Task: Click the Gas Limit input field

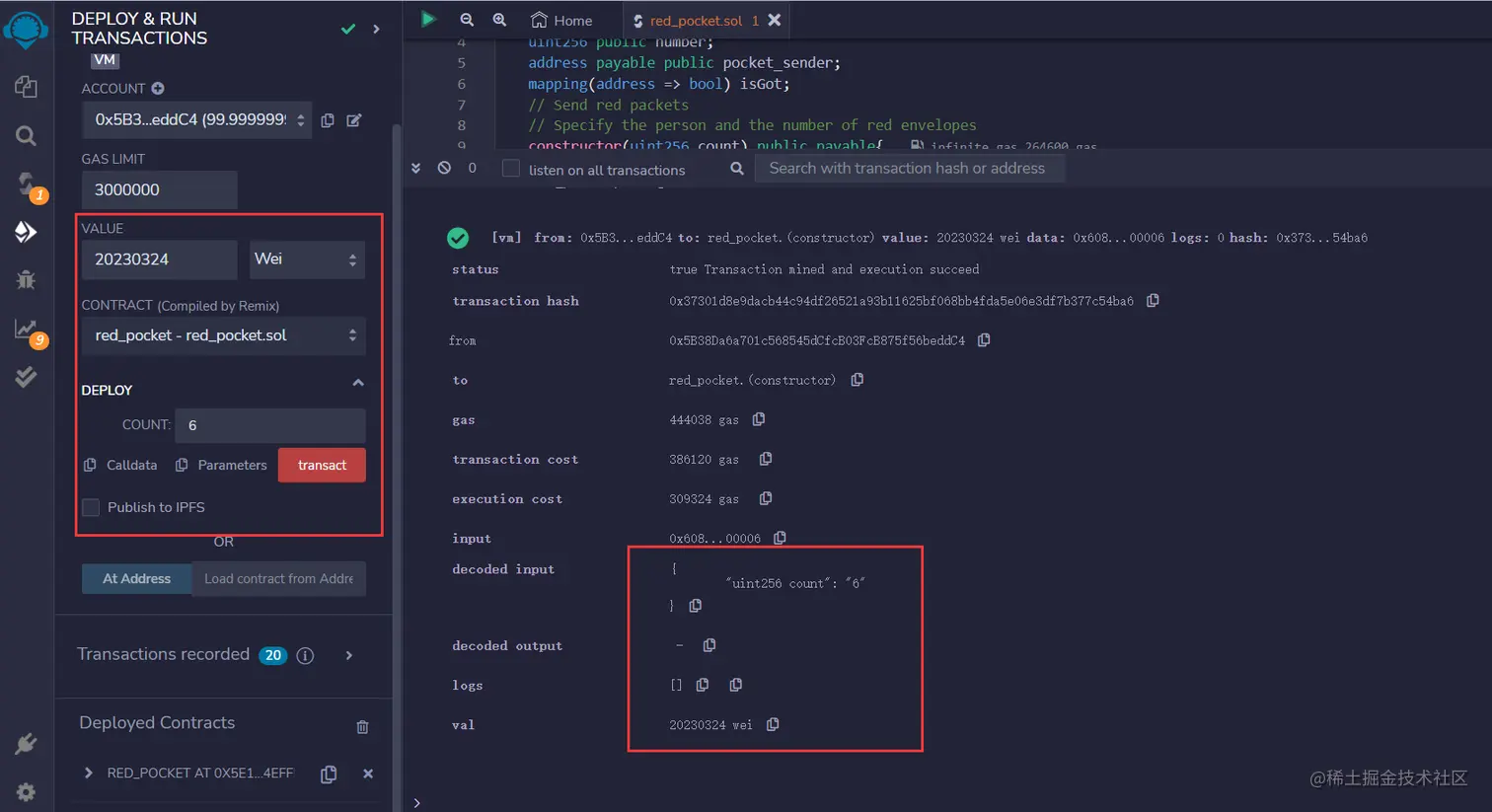Action: point(159,189)
